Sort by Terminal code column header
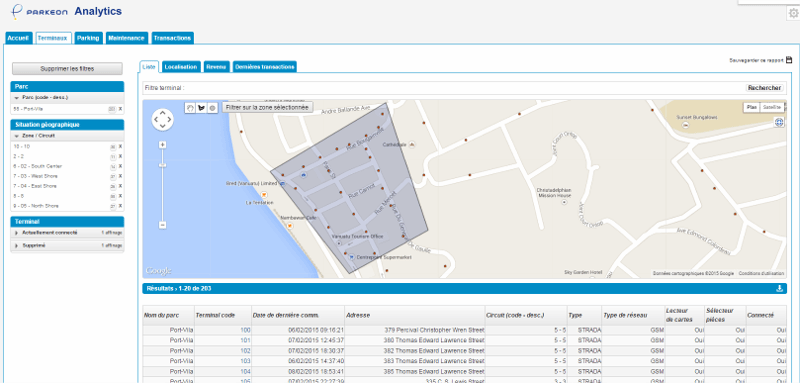 point(223,316)
